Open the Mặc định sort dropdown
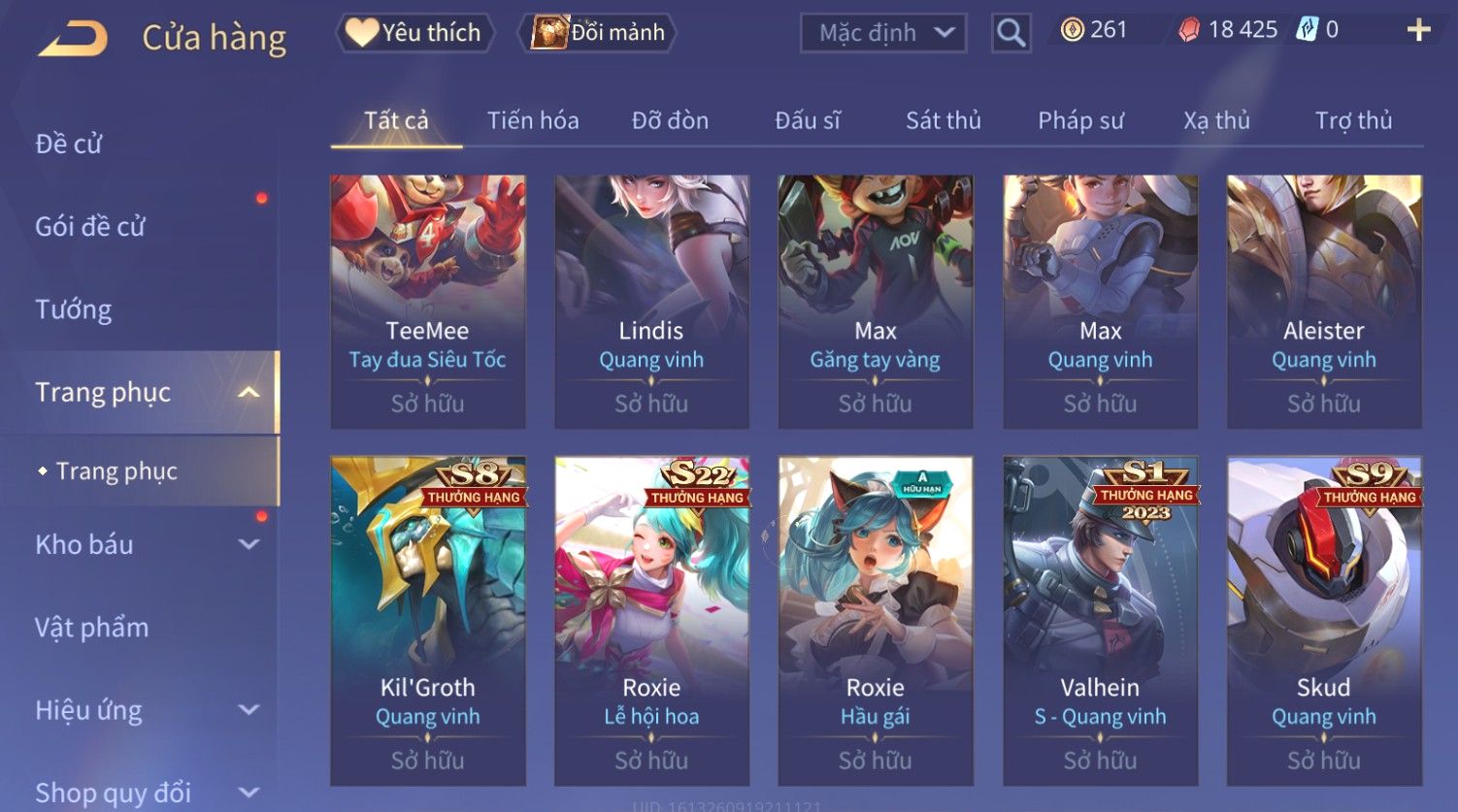 (x=883, y=33)
